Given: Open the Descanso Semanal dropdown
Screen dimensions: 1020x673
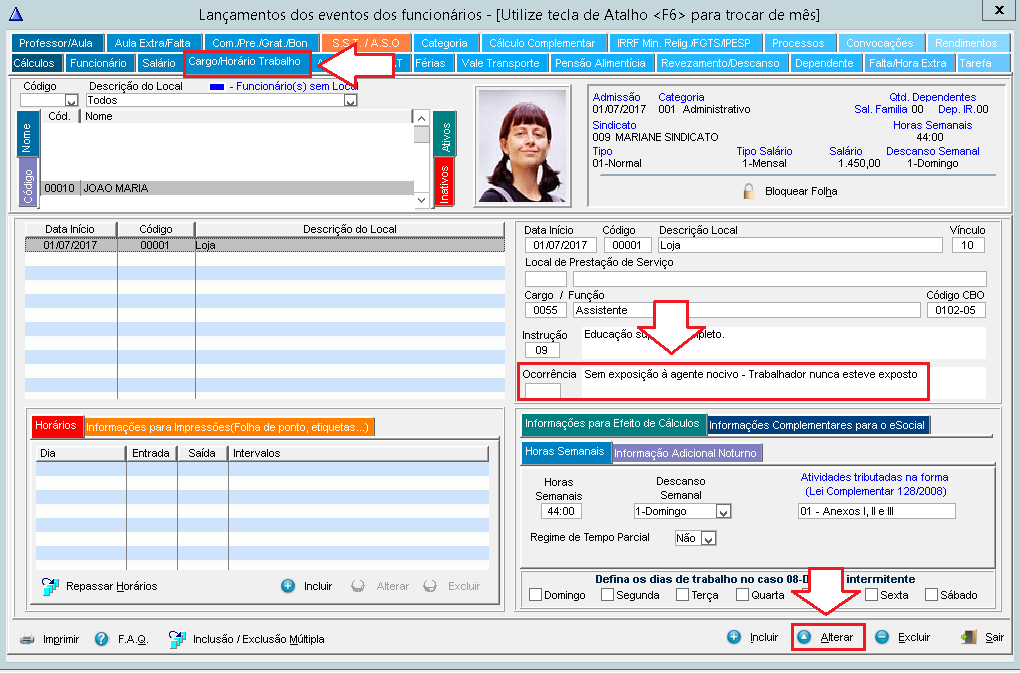Looking at the screenshot, I should pos(723,511).
